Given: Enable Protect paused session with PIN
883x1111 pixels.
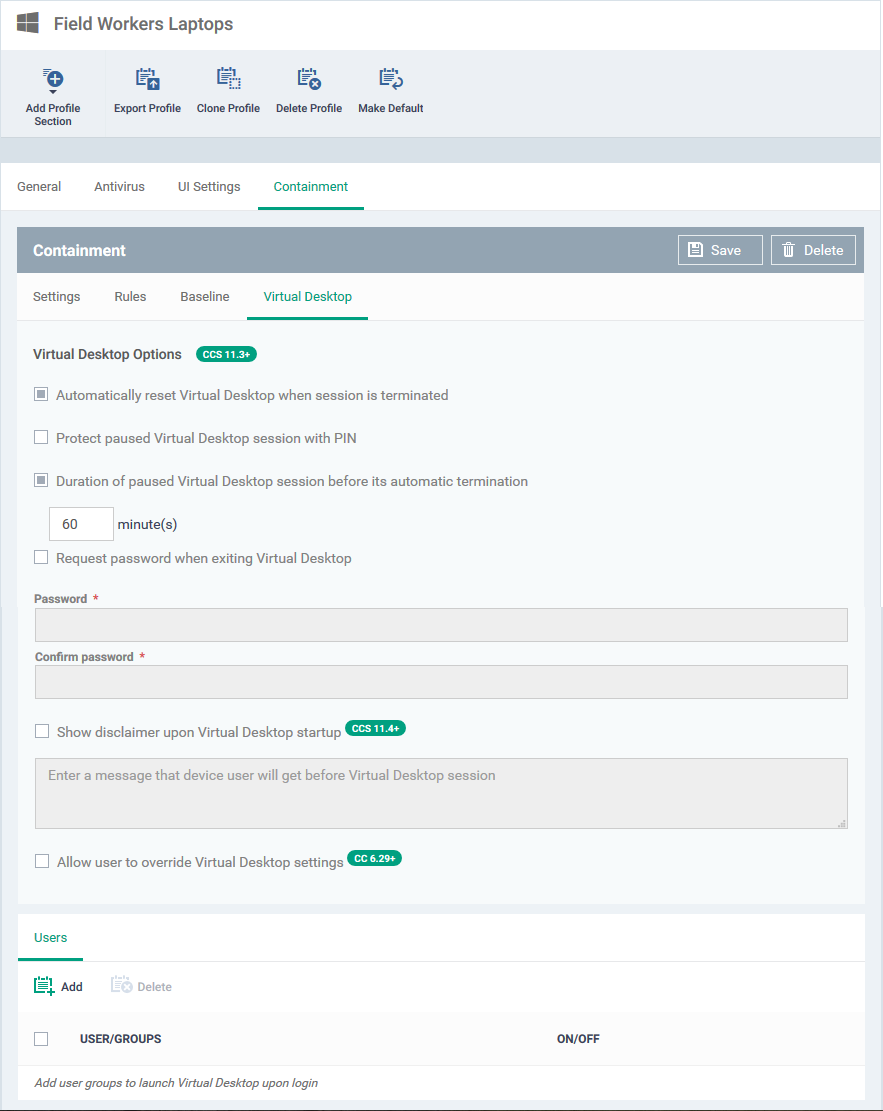Looking at the screenshot, I should click(x=41, y=438).
